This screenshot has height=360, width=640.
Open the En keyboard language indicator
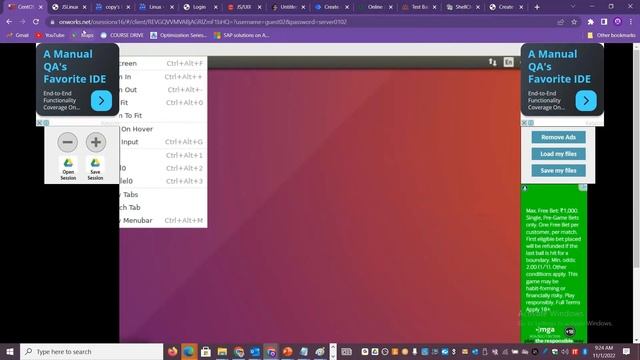coord(508,62)
